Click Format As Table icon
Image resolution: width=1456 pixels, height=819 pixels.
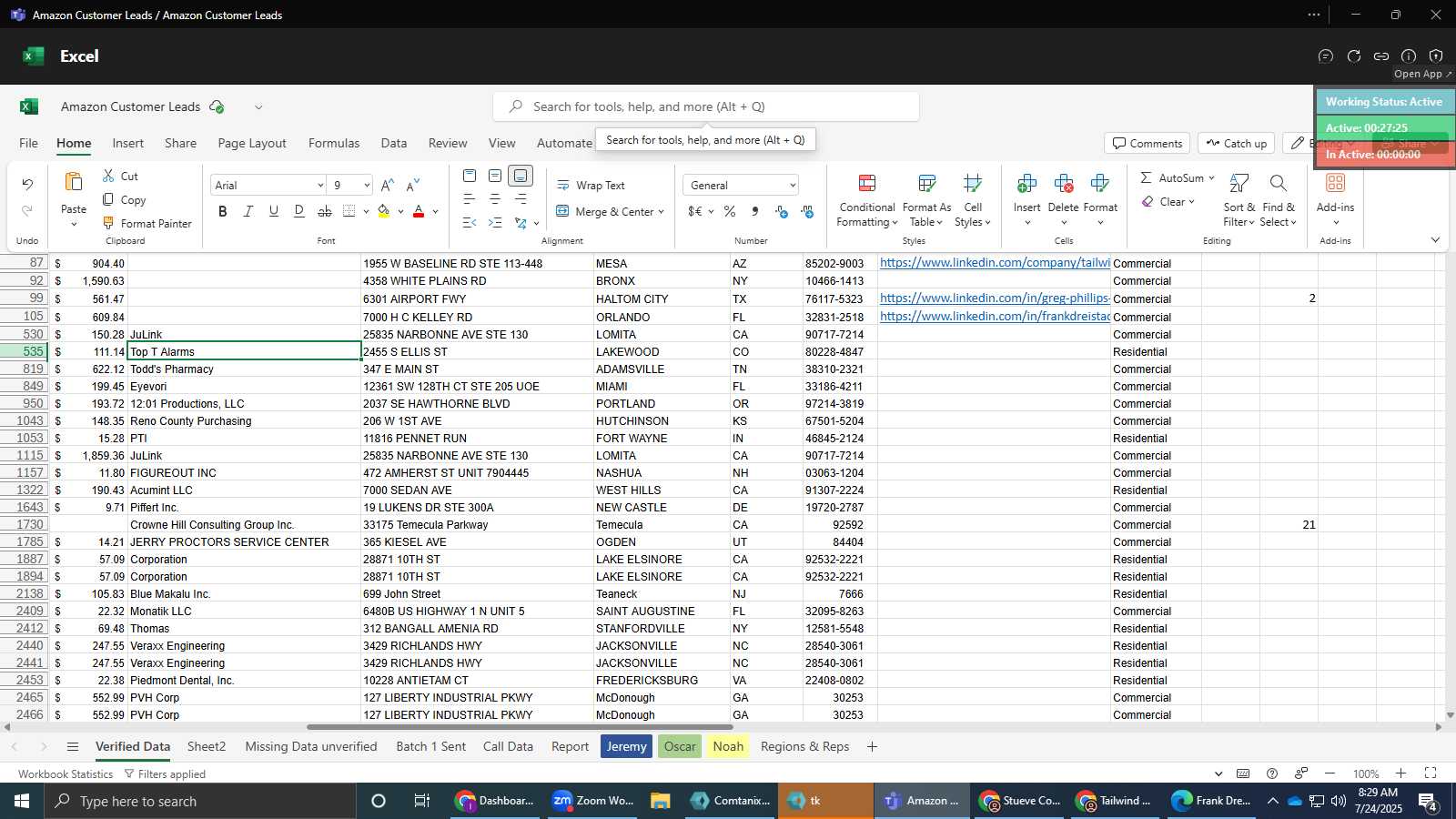pos(926,183)
